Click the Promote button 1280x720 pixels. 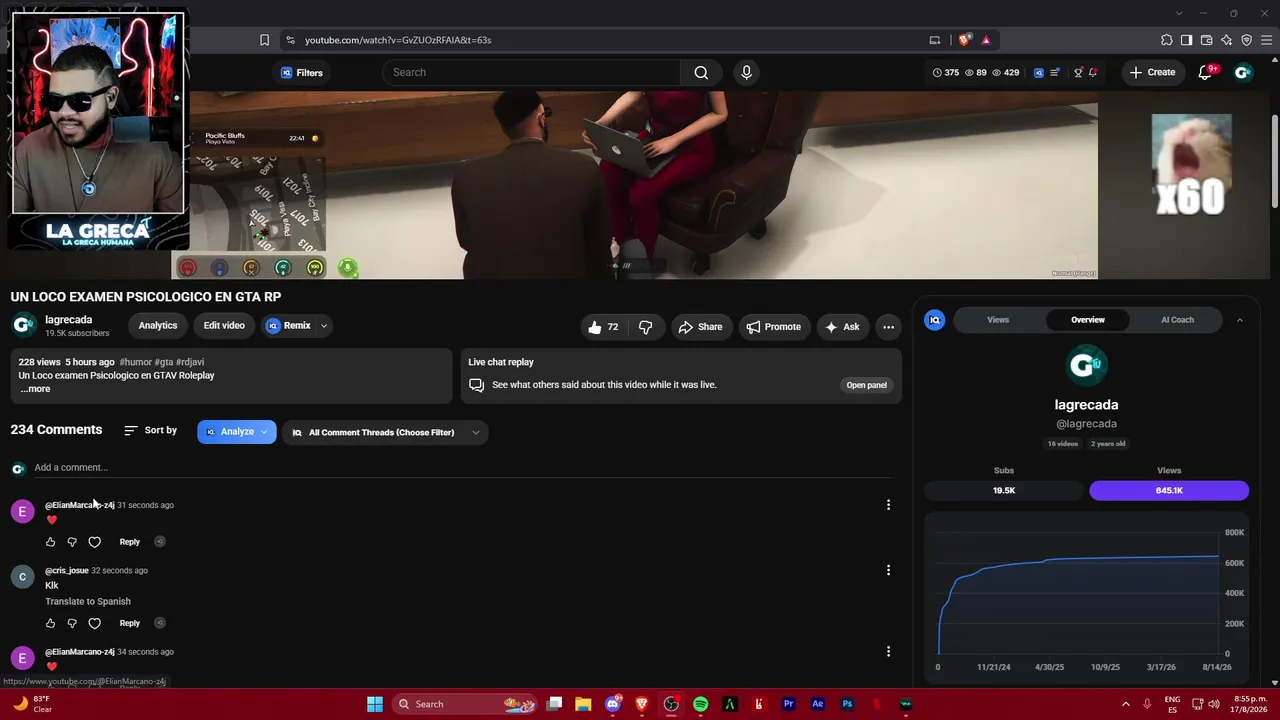coord(773,327)
